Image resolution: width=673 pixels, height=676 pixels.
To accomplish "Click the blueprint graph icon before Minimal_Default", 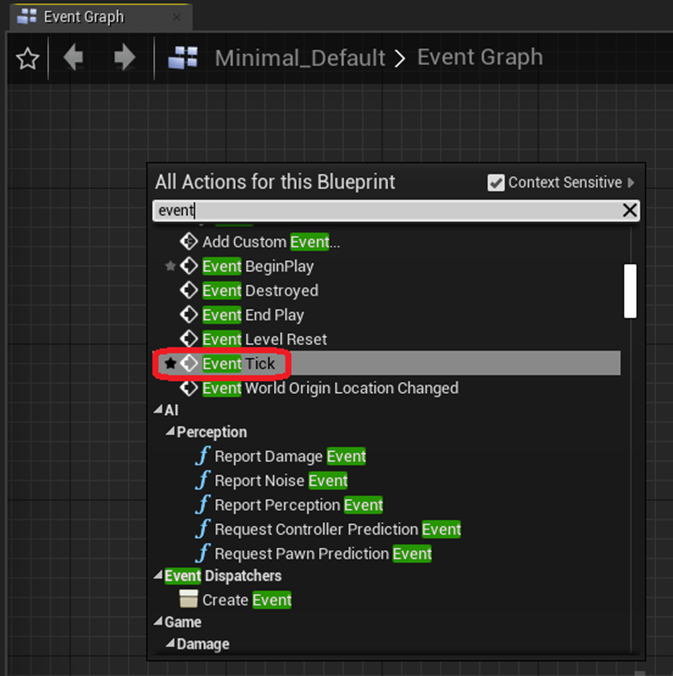I will (x=183, y=58).
